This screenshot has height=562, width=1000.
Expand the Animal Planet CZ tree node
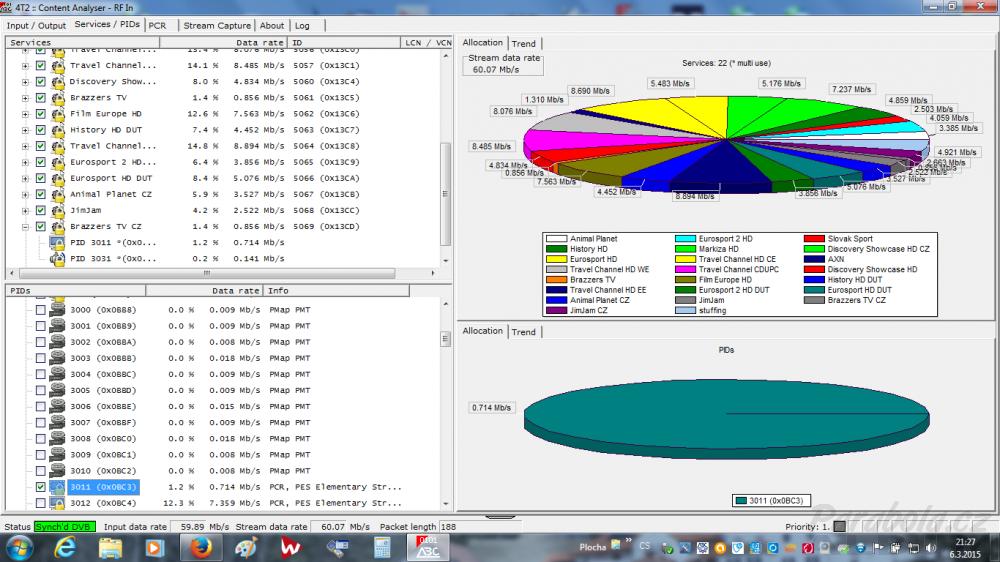[x=26, y=195]
